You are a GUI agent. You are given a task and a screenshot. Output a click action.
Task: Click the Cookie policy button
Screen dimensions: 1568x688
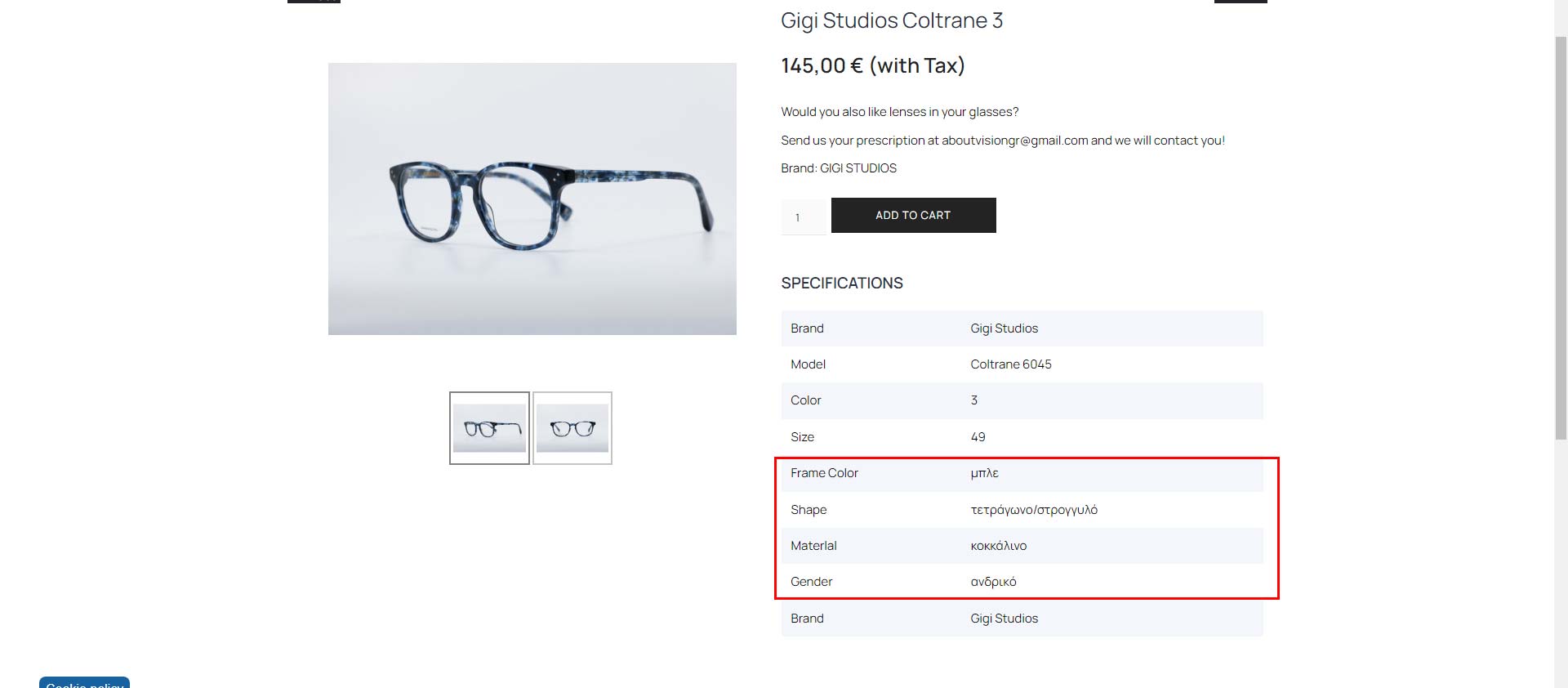[84, 683]
